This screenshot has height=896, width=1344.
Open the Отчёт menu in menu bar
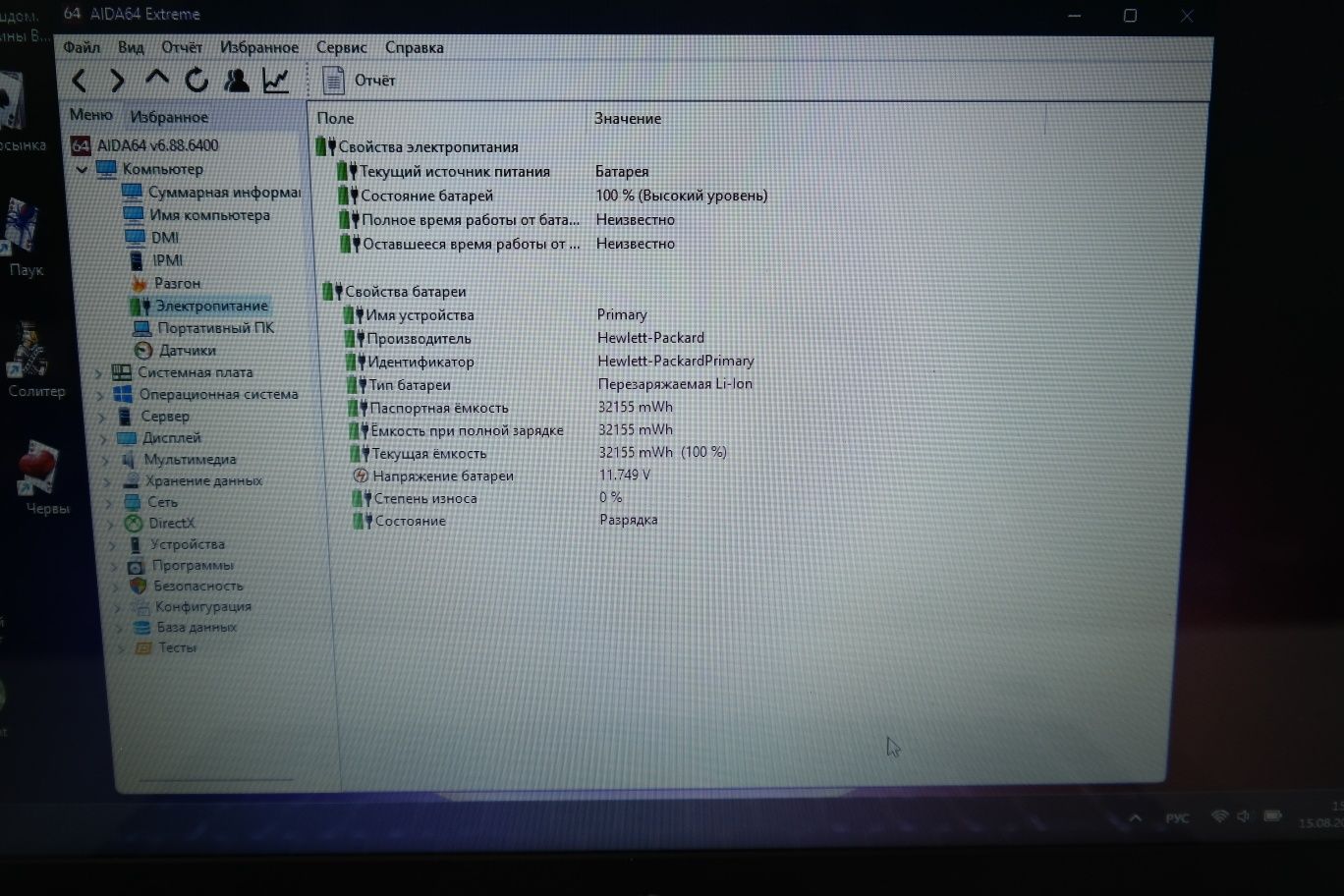click(x=182, y=47)
